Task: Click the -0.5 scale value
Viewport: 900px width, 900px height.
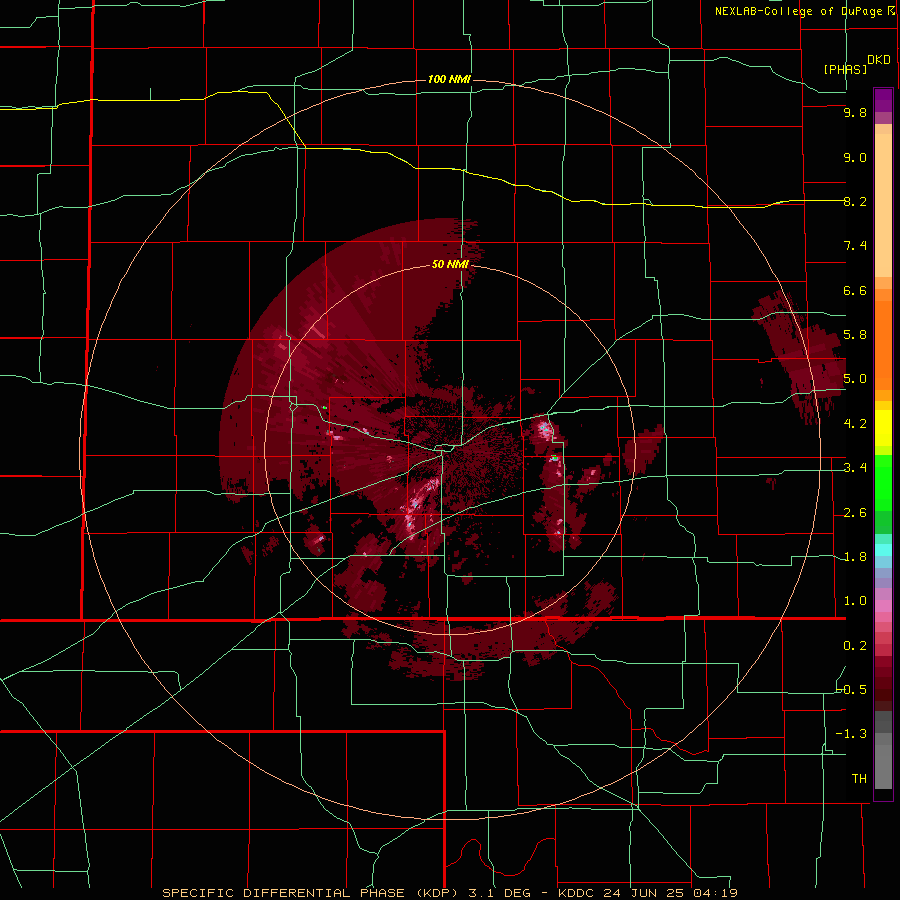Action: 852,690
